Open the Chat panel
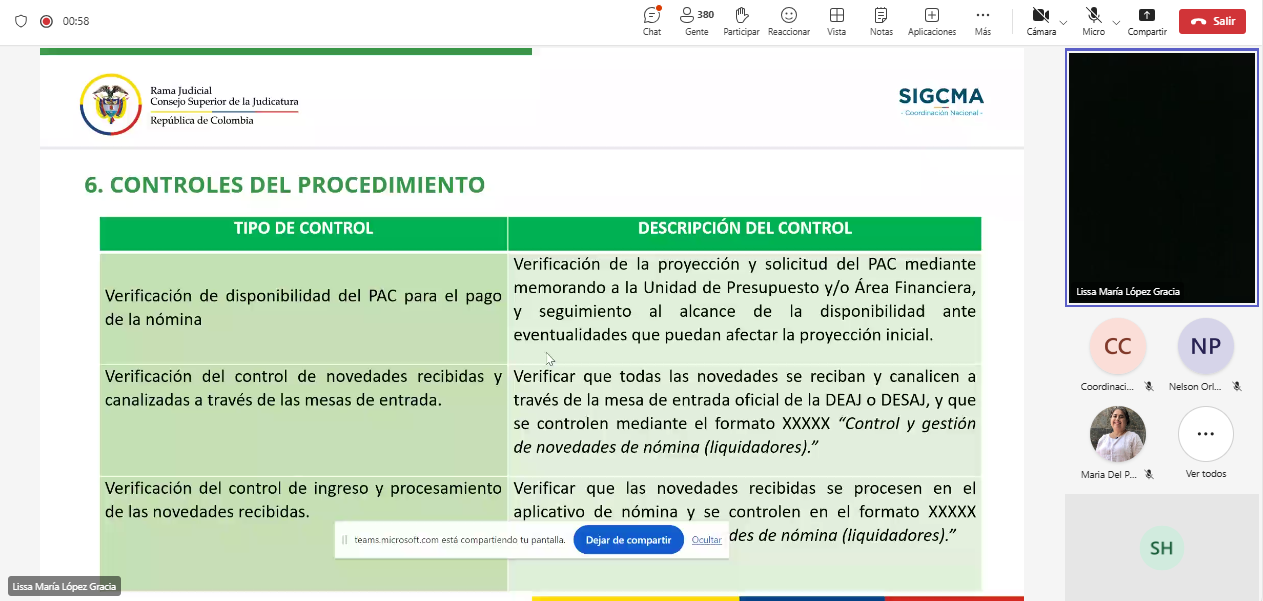This screenshot has width=1263, height=601. pos(652,21)
